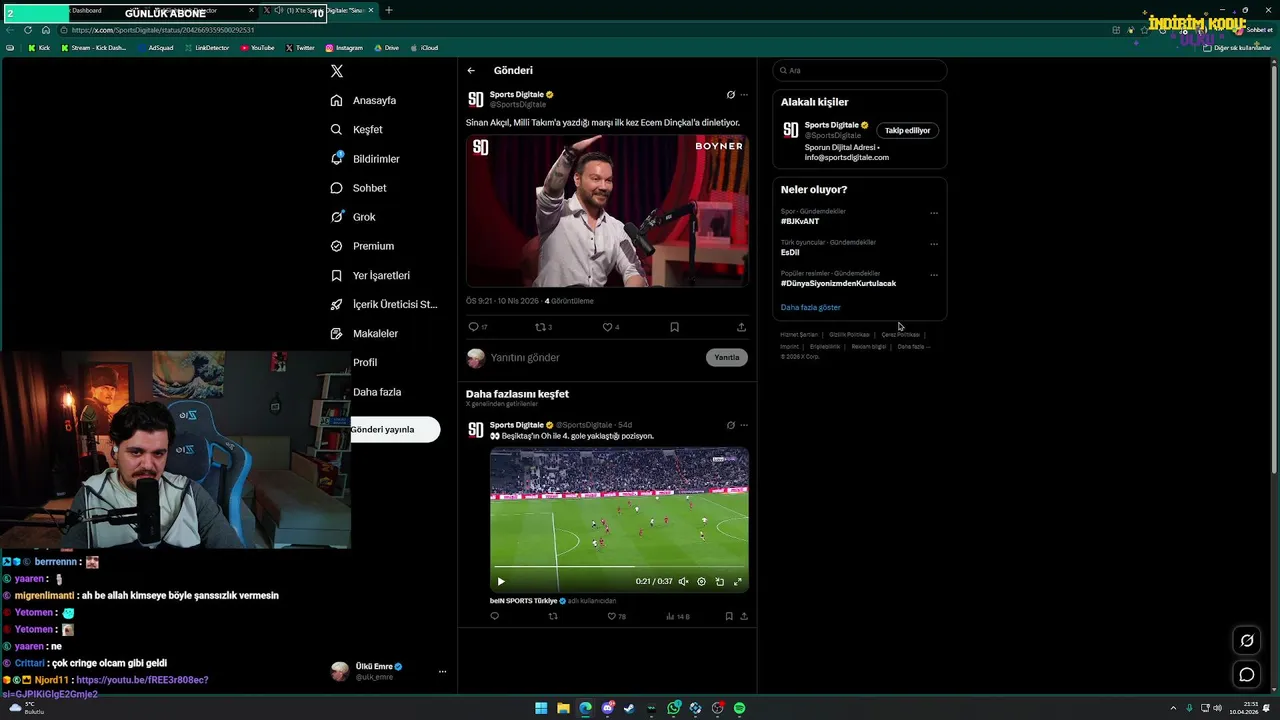Open Steam from the taskbar

[x=629, y=708]
